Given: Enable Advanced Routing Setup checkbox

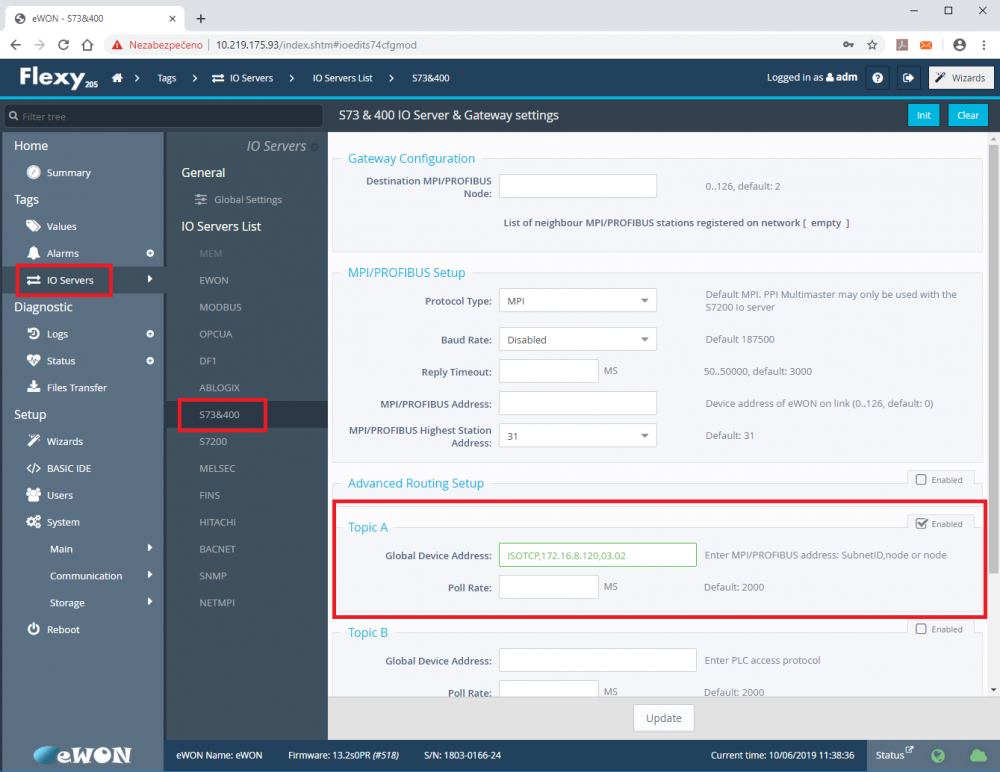Looking at the screenshot, I should (921, 479).
